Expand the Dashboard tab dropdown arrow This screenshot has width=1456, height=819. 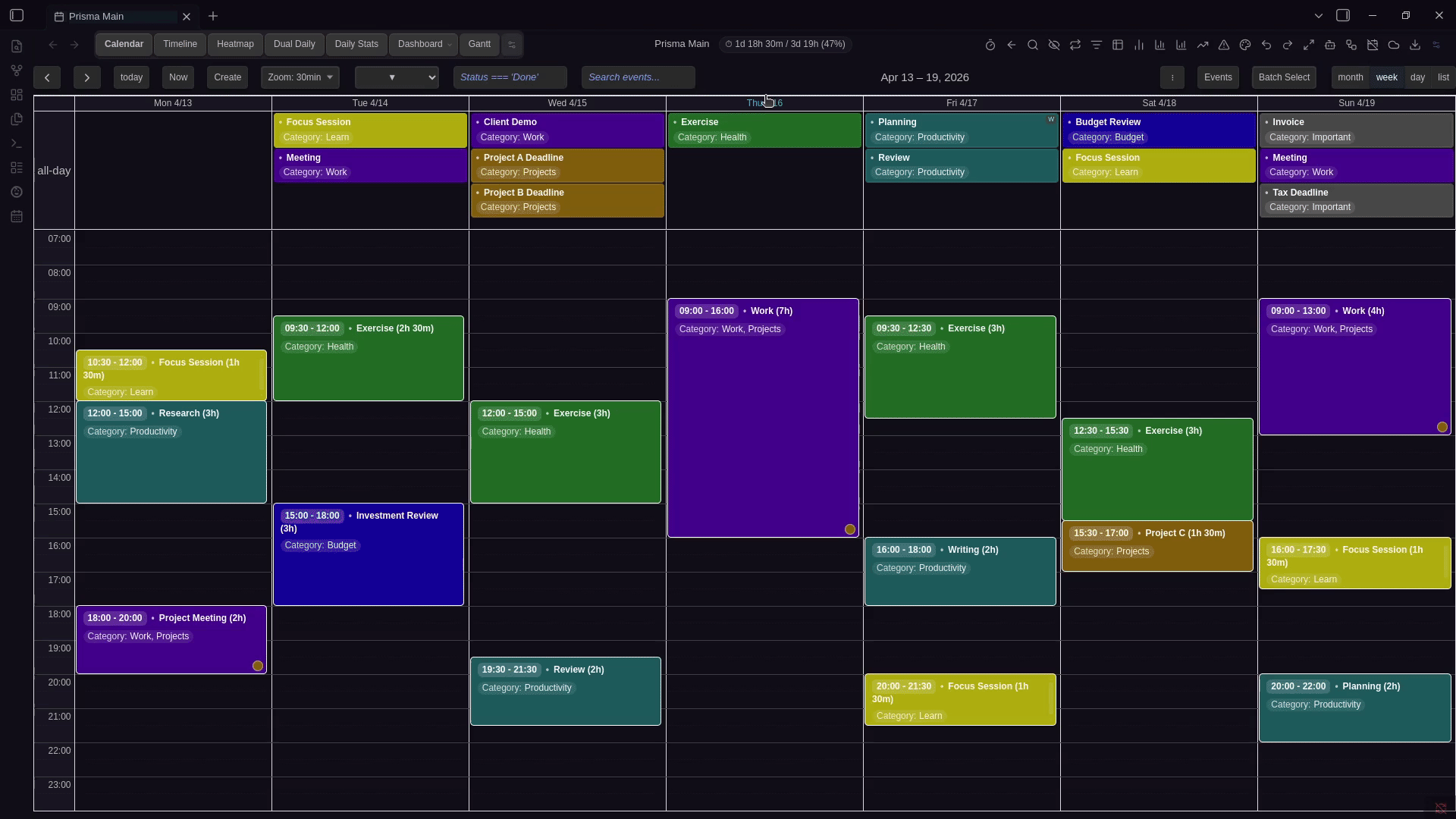(x=450, y=45)
